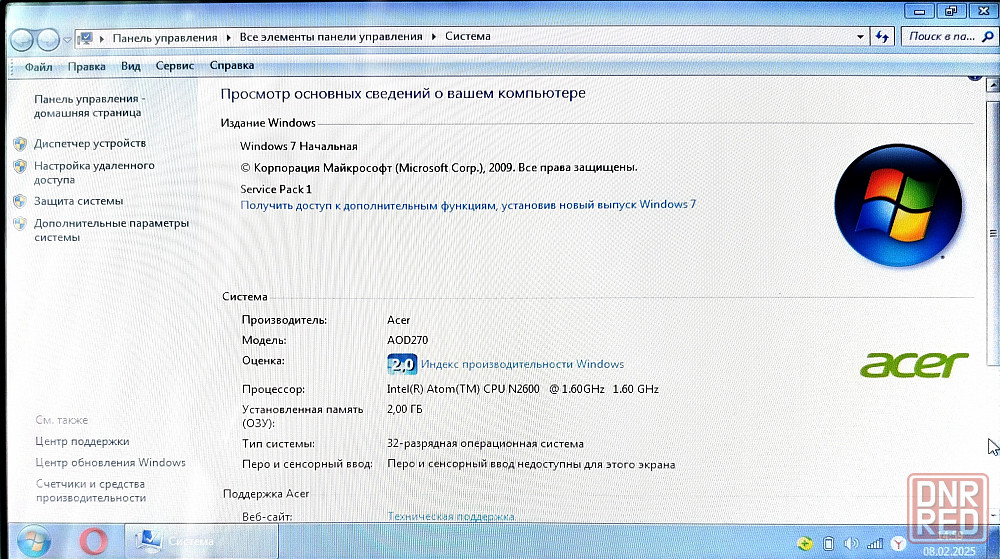The height and width of the screenshot is (559, 1000).
Task: Open 'Индекс производительности Windows' link
Action: click(x=522, y=364)
